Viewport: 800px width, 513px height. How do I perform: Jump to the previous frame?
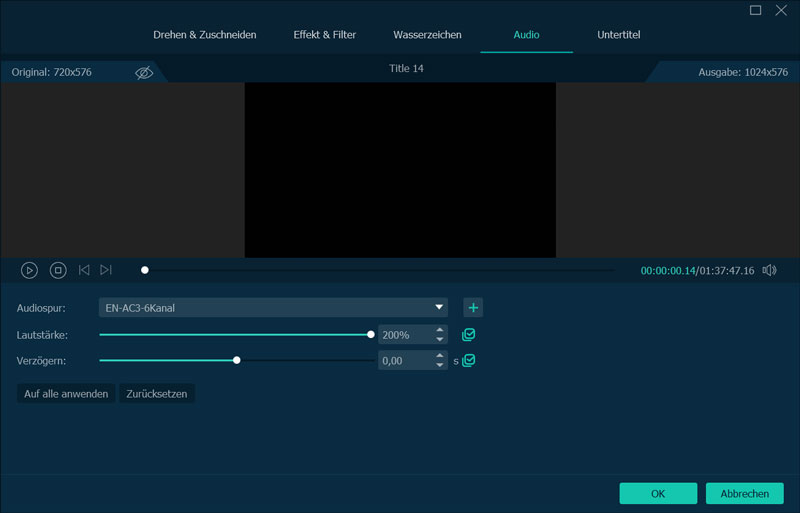click(x=84, y=270)
